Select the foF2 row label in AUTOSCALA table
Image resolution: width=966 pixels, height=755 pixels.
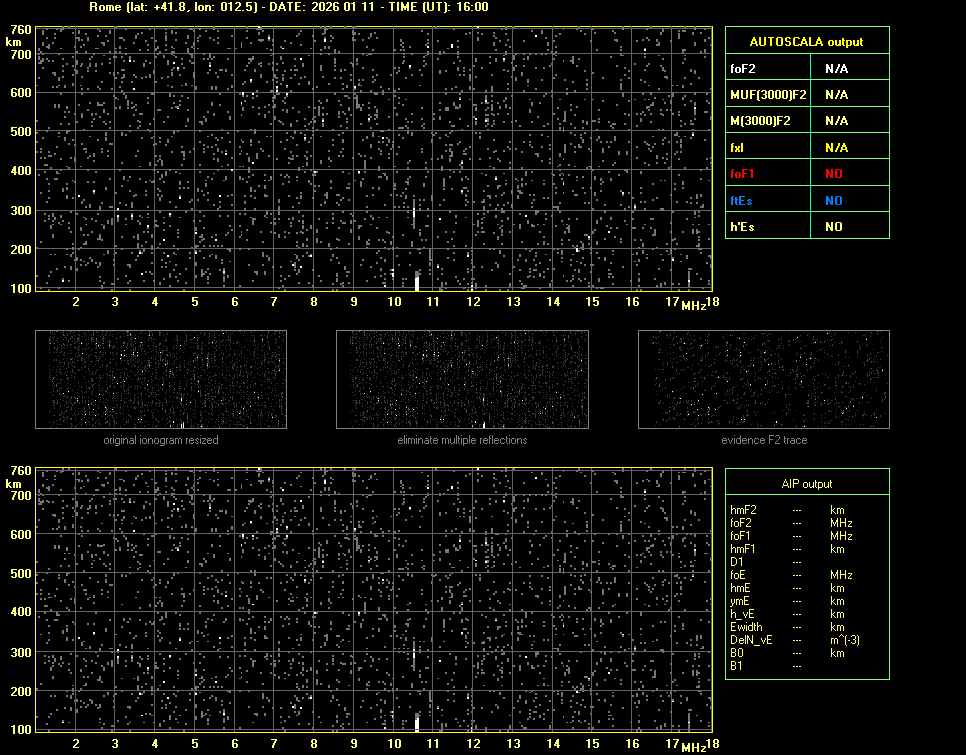pos(744,69)
